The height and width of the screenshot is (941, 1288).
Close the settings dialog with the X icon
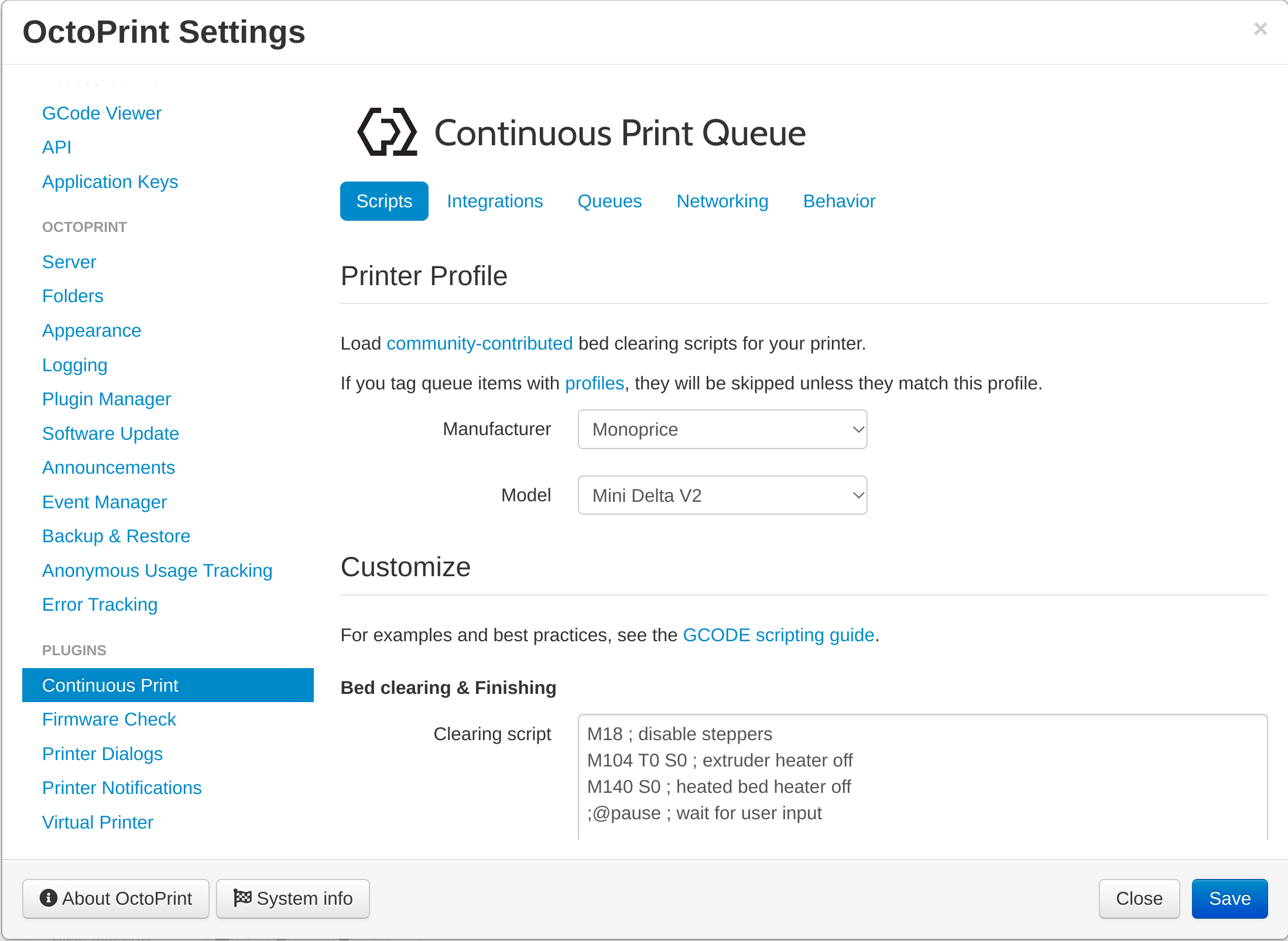click(1260, 29)
